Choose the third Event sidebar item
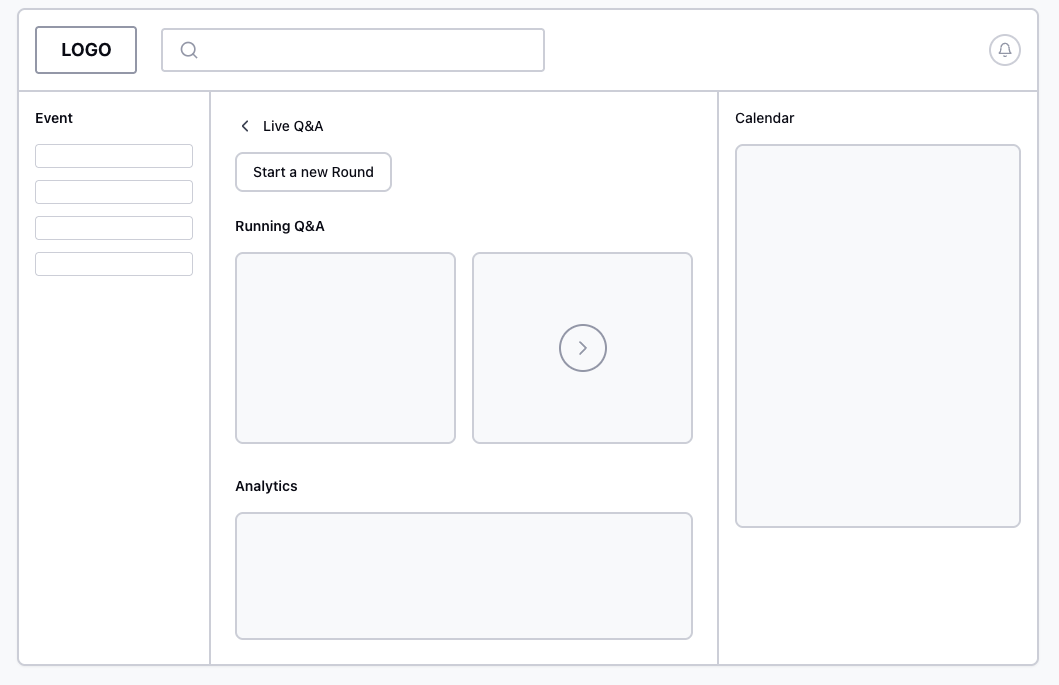This screenshot has width=1059, height=685. point(114,228)
